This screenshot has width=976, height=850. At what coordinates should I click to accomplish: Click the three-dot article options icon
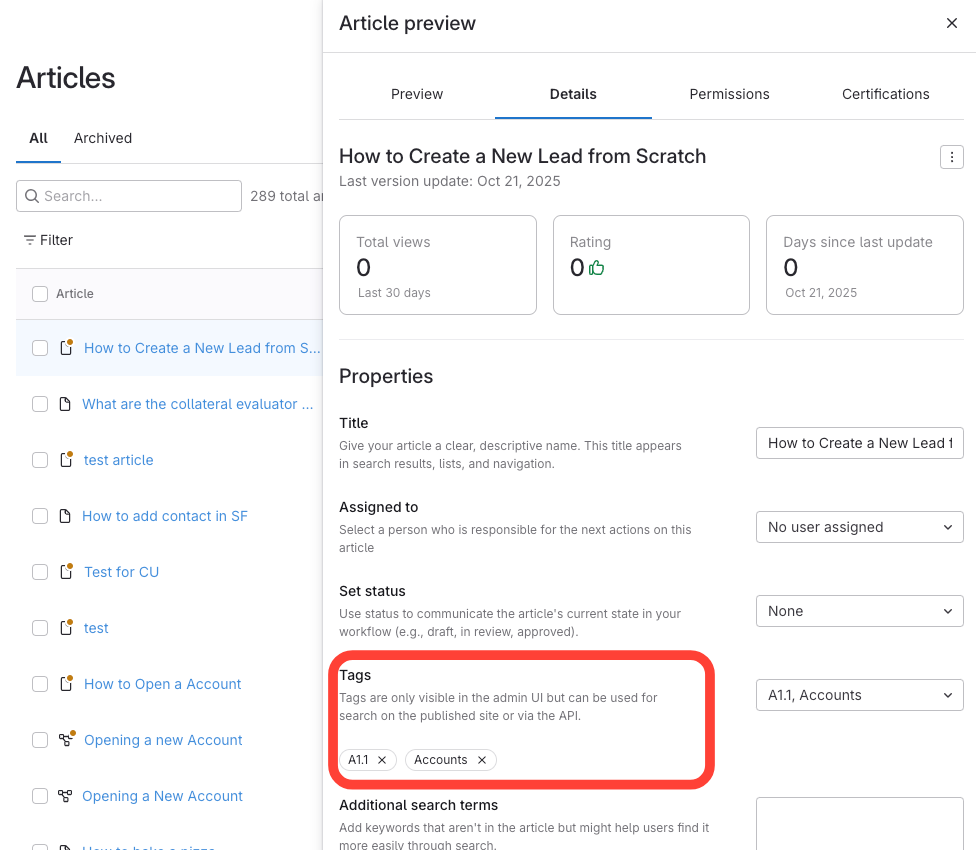tap(952, 157)
